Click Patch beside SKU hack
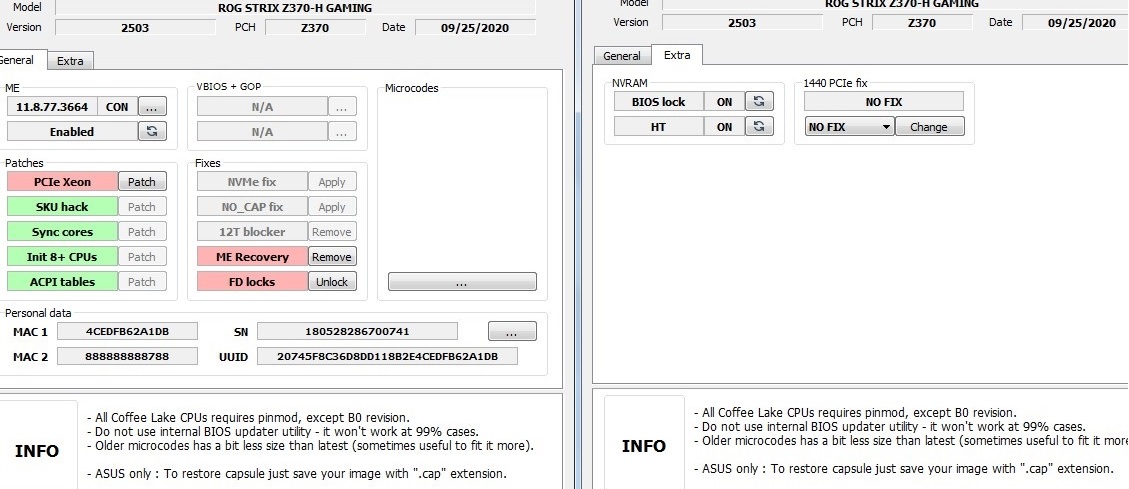This screenshot has height=489, width=1129. click(142, 207)
